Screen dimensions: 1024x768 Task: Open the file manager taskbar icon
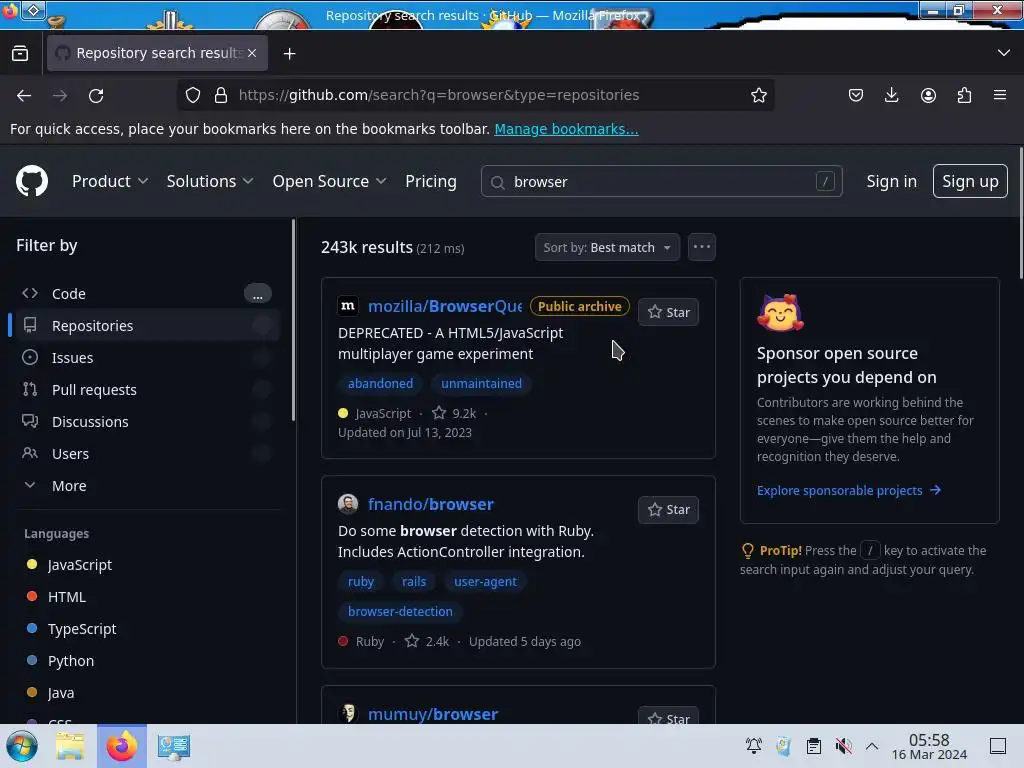click(x=70, y=746)
